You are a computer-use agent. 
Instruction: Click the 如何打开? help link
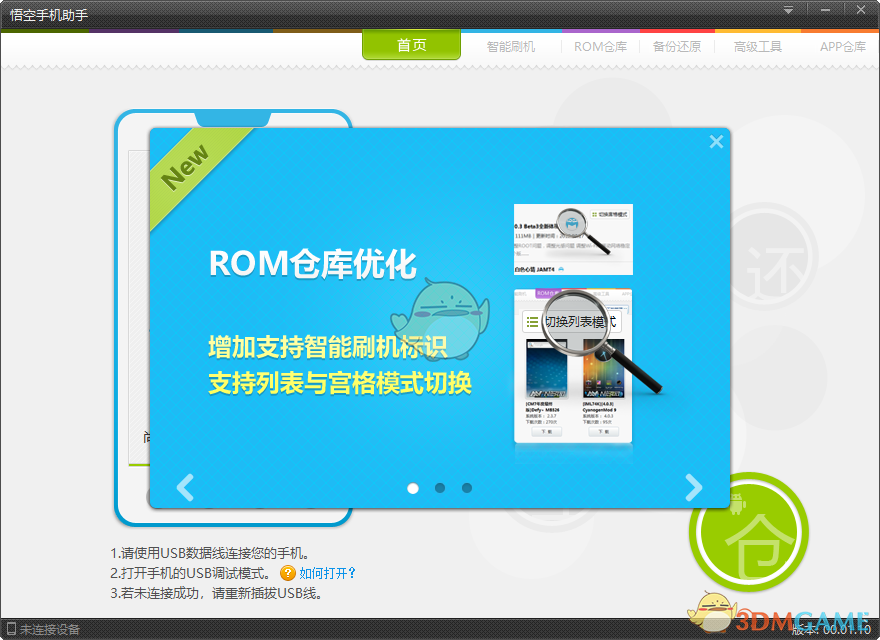327,573
